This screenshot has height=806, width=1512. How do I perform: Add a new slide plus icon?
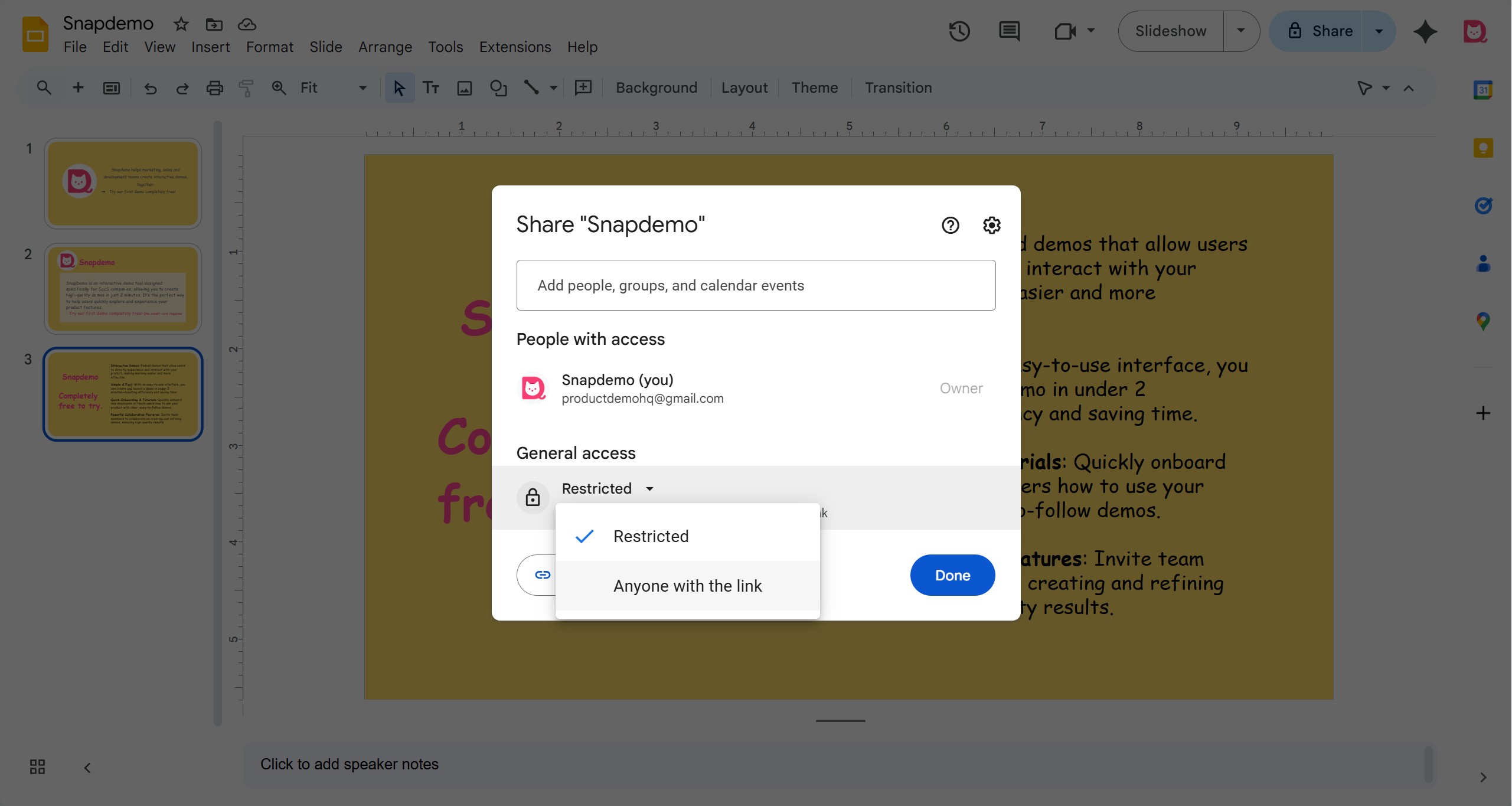coord(78,88)
